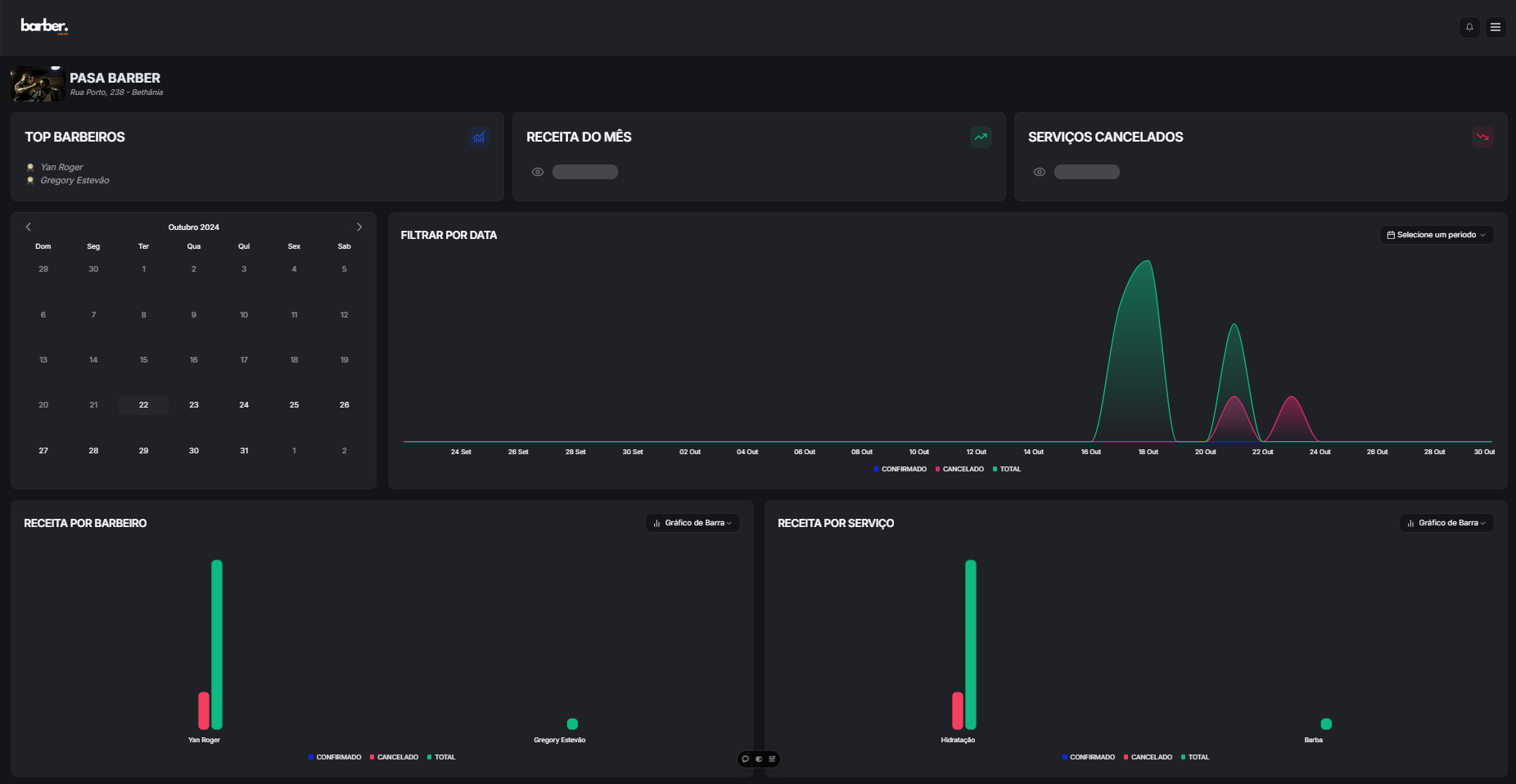1516x784 pixels.
Task: Click Hidratação green total bar
Action: point(971,645)
